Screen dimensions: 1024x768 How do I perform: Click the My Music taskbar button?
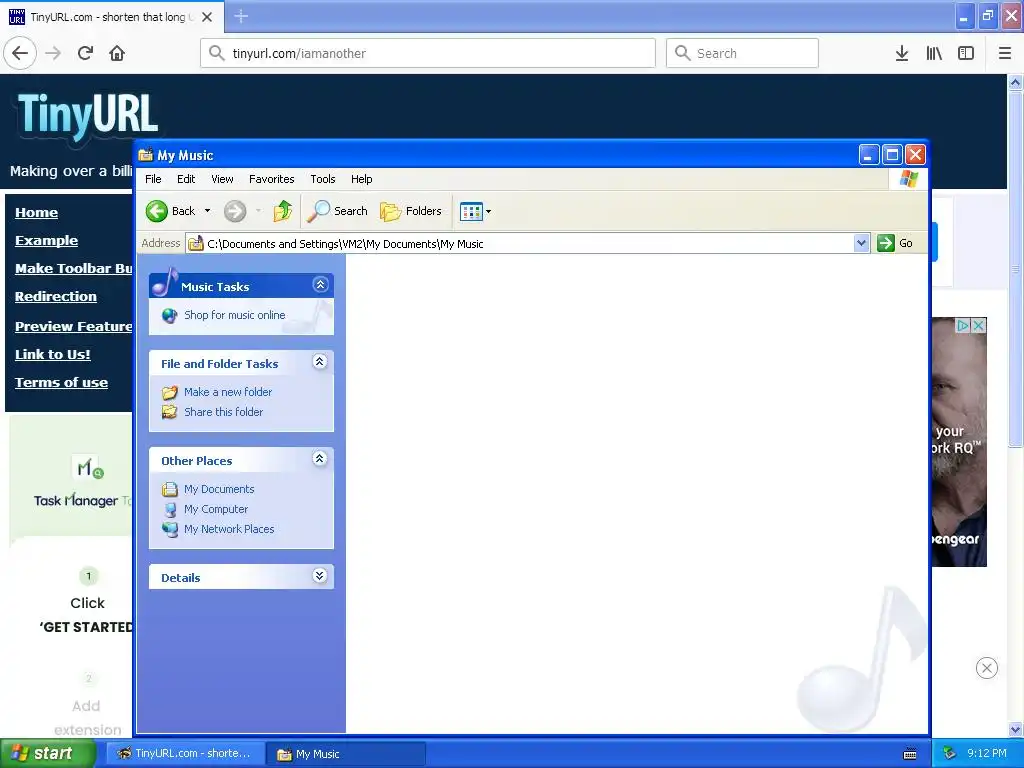(x=345, y=754)
